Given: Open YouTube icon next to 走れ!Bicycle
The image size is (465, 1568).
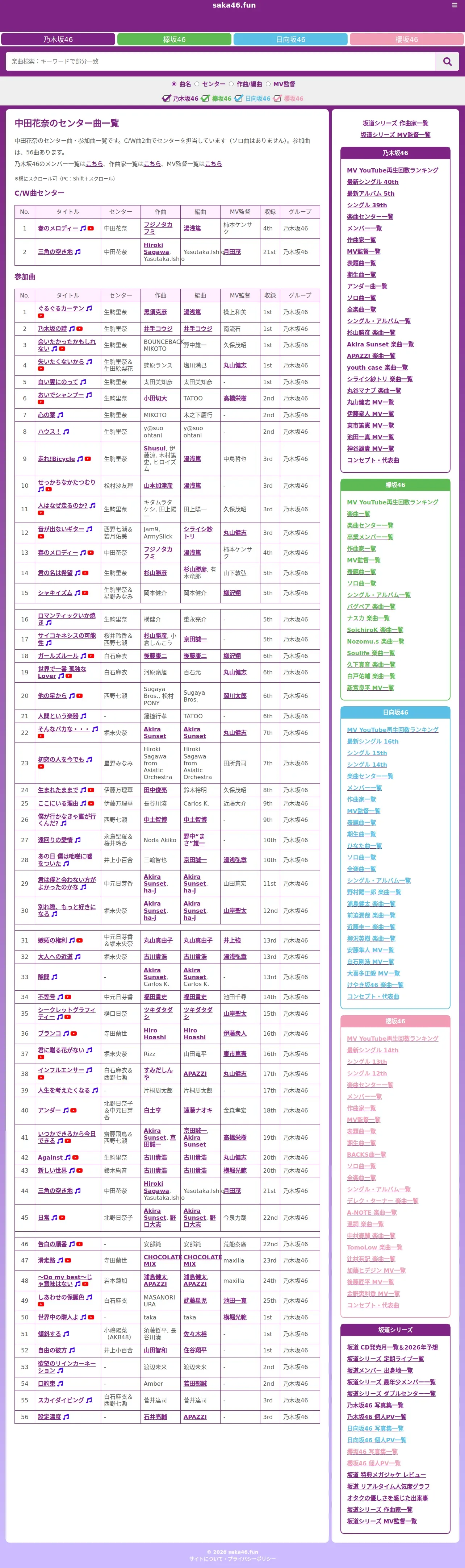Looking at the screenshot, I should 88,459.
